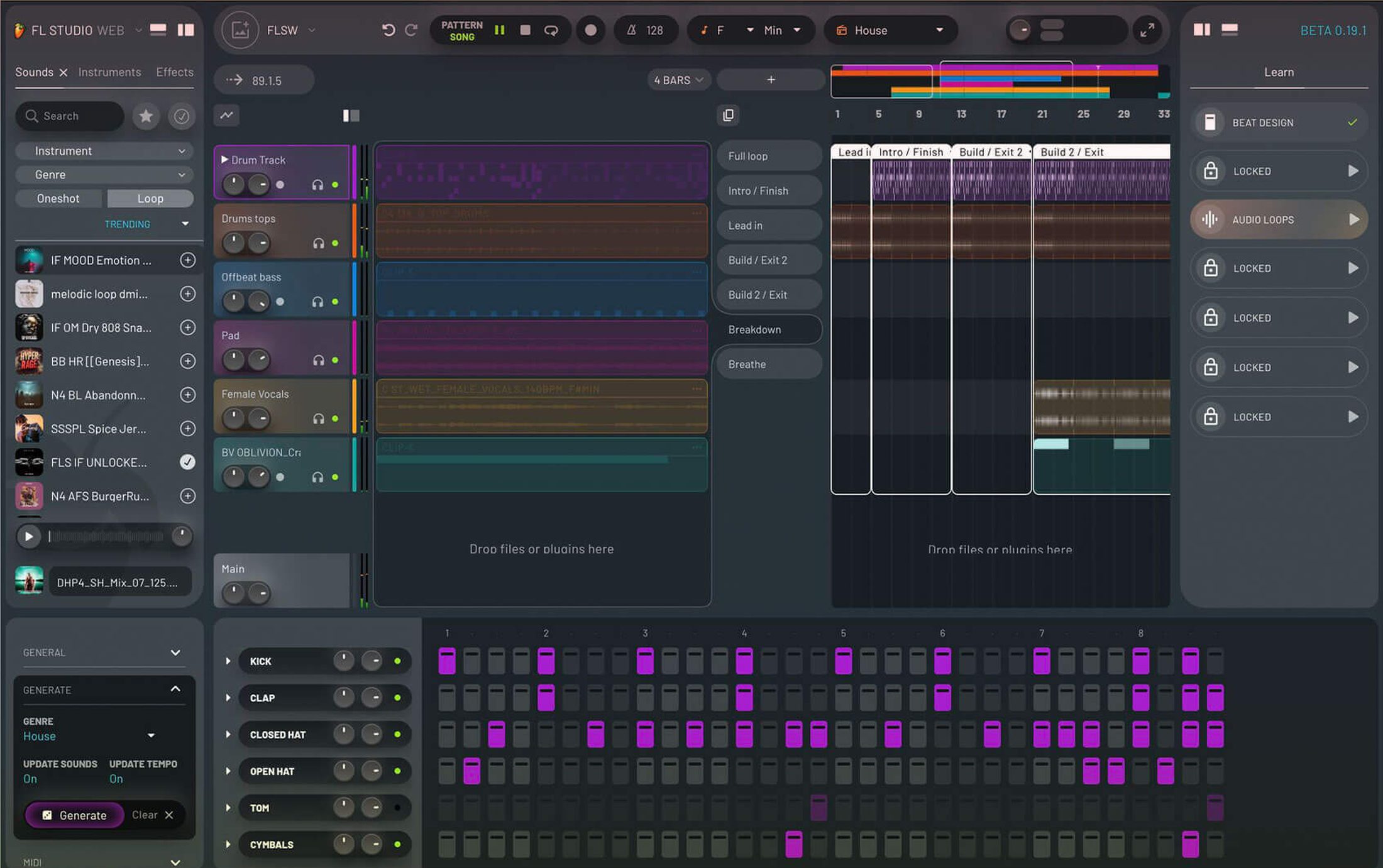This screenshot has width=1383, height=868.
Task: Open the TRENDING sort dropdown
Action: click(147, 224)
